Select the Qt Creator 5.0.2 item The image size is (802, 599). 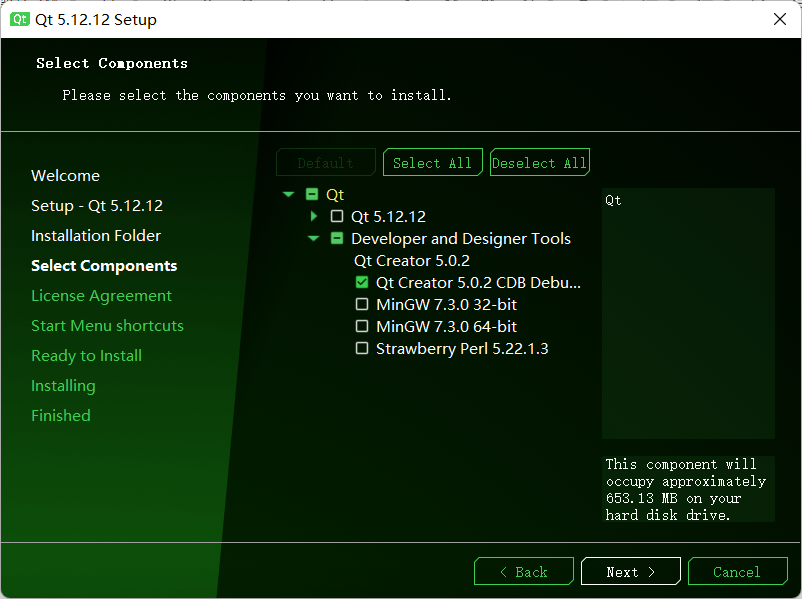(412, 261)
